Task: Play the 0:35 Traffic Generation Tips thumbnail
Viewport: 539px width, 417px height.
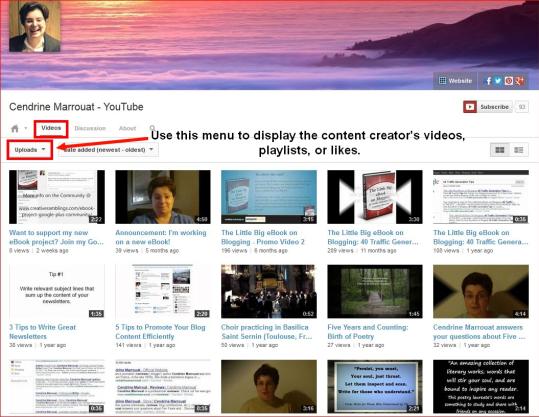Action: (x=481, y=197)
